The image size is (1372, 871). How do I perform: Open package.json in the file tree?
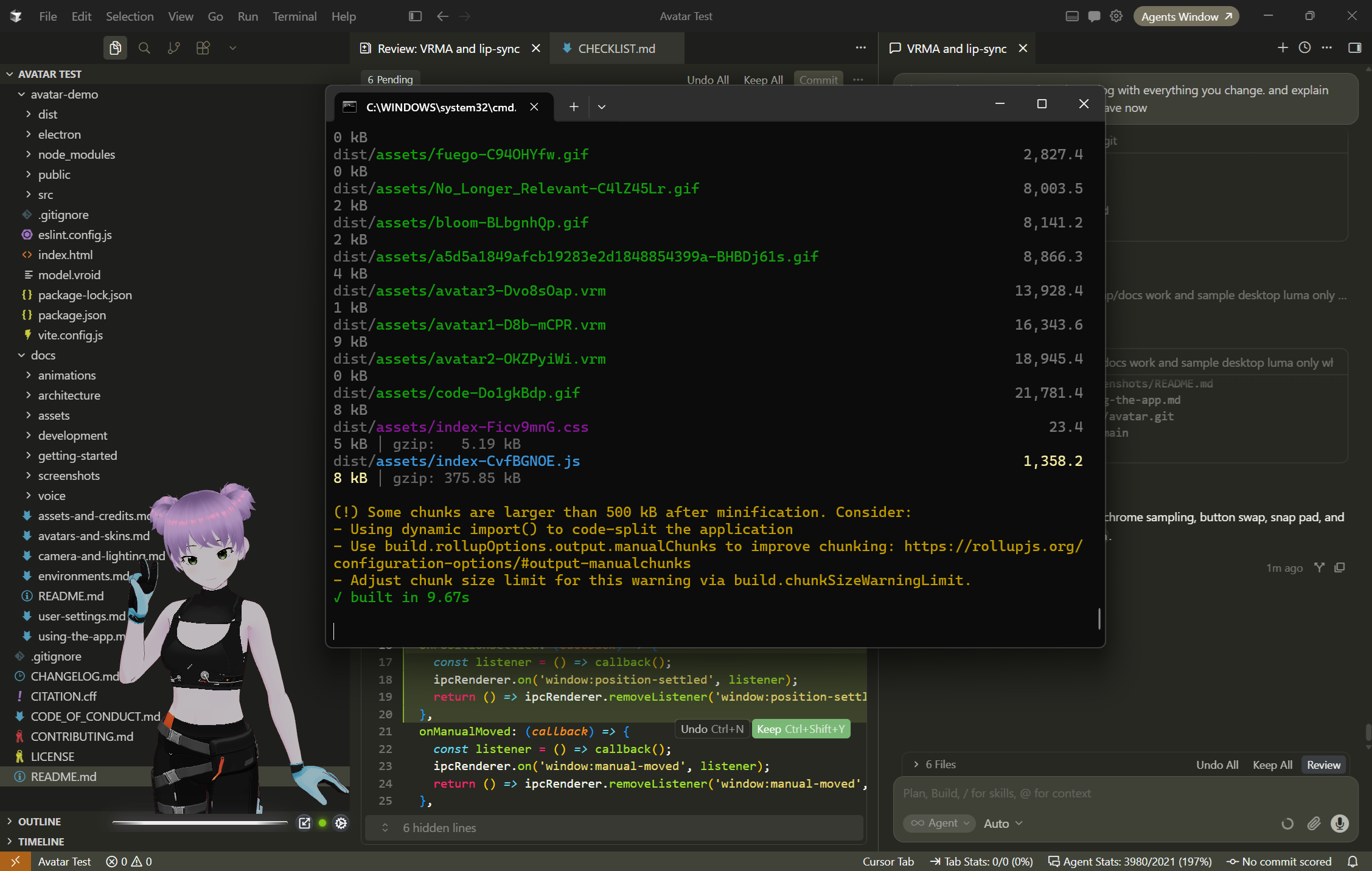coord(72,315)
